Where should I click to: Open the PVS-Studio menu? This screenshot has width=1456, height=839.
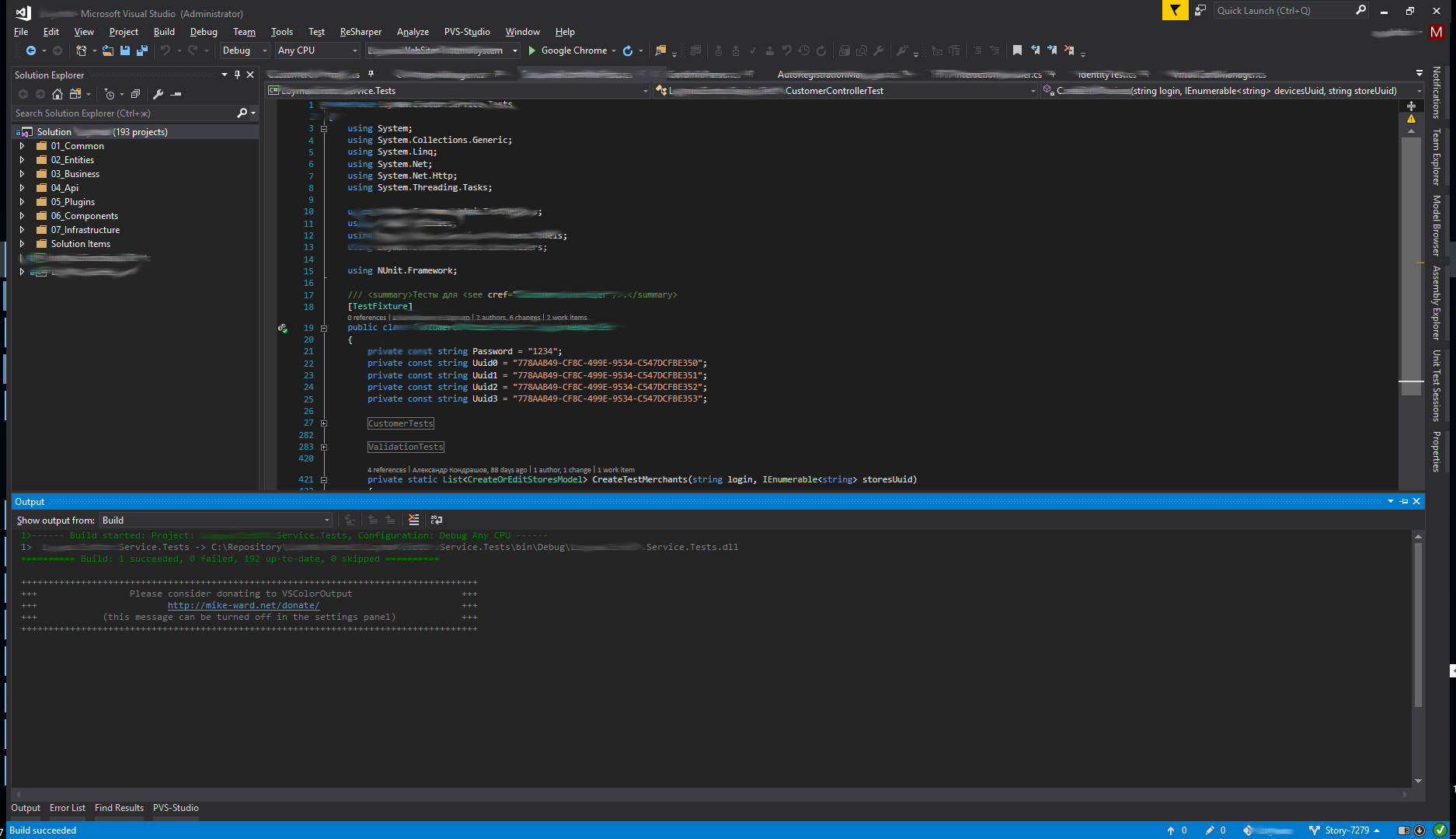[467, 32]
